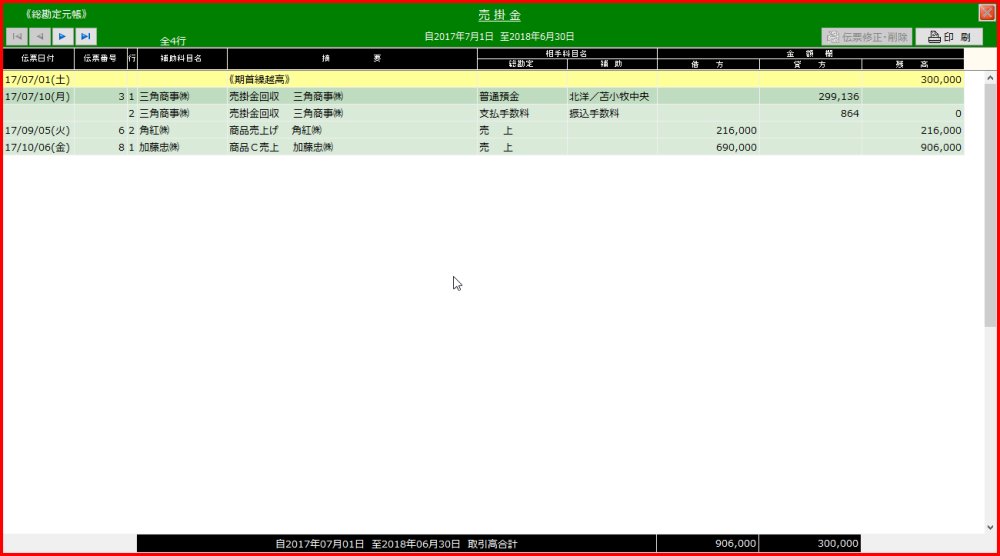This screenshot has height=556, width=1000.
Task: Click the 売掛金 account title link
Action: [499, 16]
